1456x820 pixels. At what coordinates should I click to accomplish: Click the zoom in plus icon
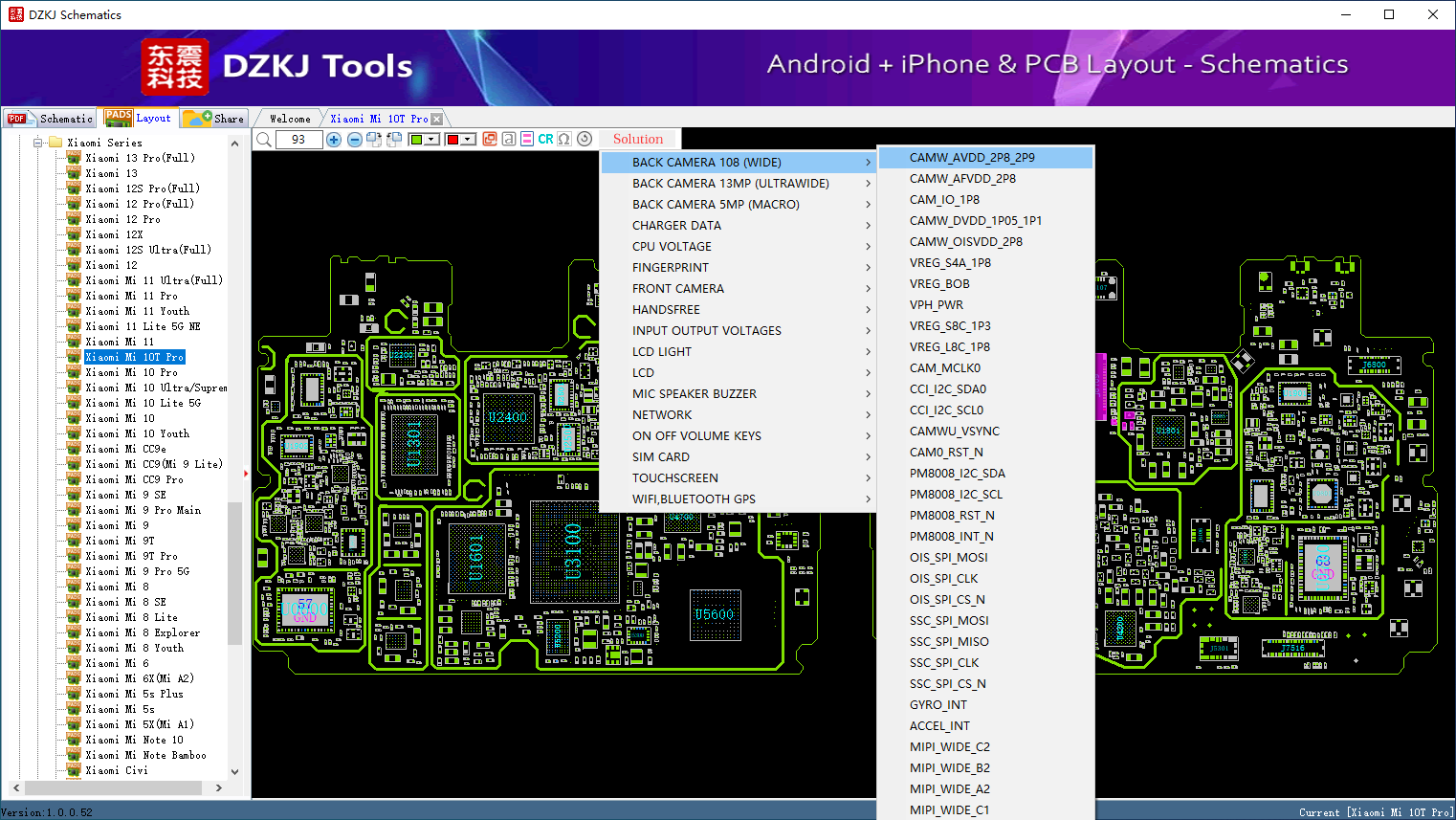click(334, 140)
